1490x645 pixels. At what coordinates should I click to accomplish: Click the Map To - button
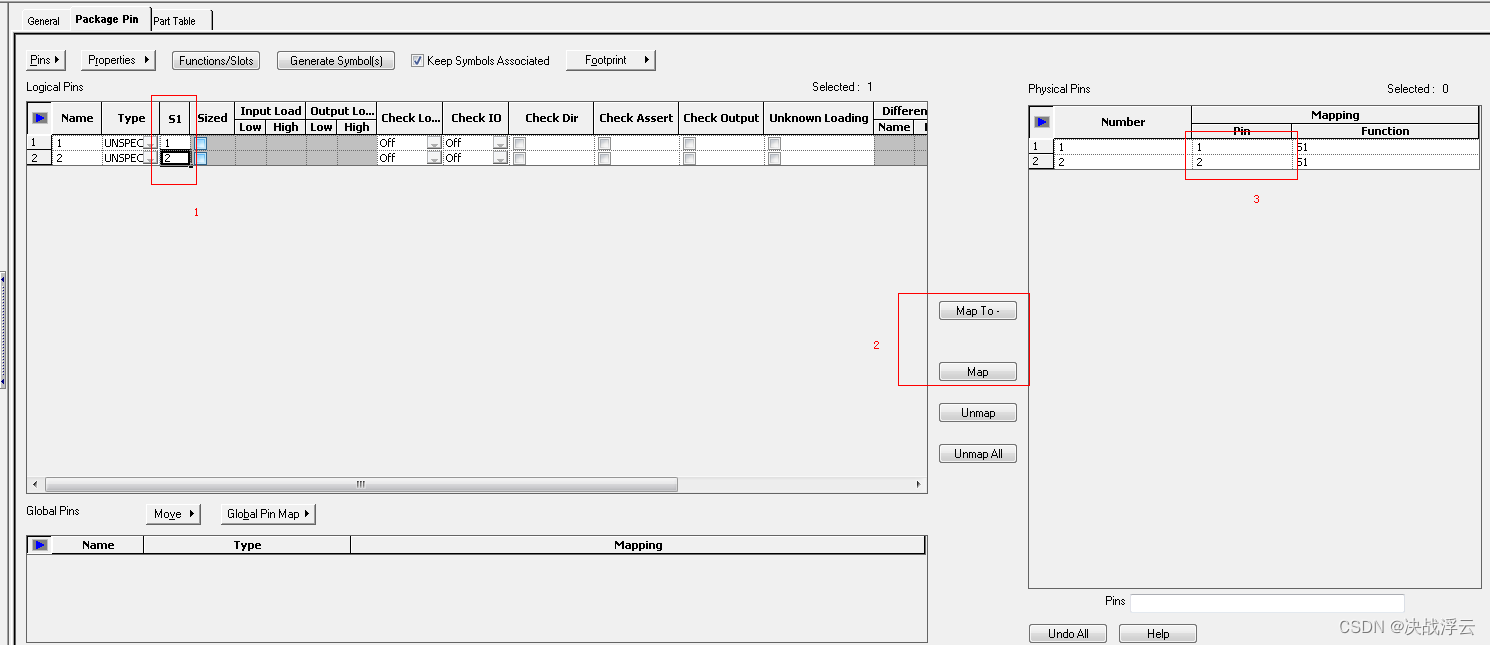coord(977,310)
